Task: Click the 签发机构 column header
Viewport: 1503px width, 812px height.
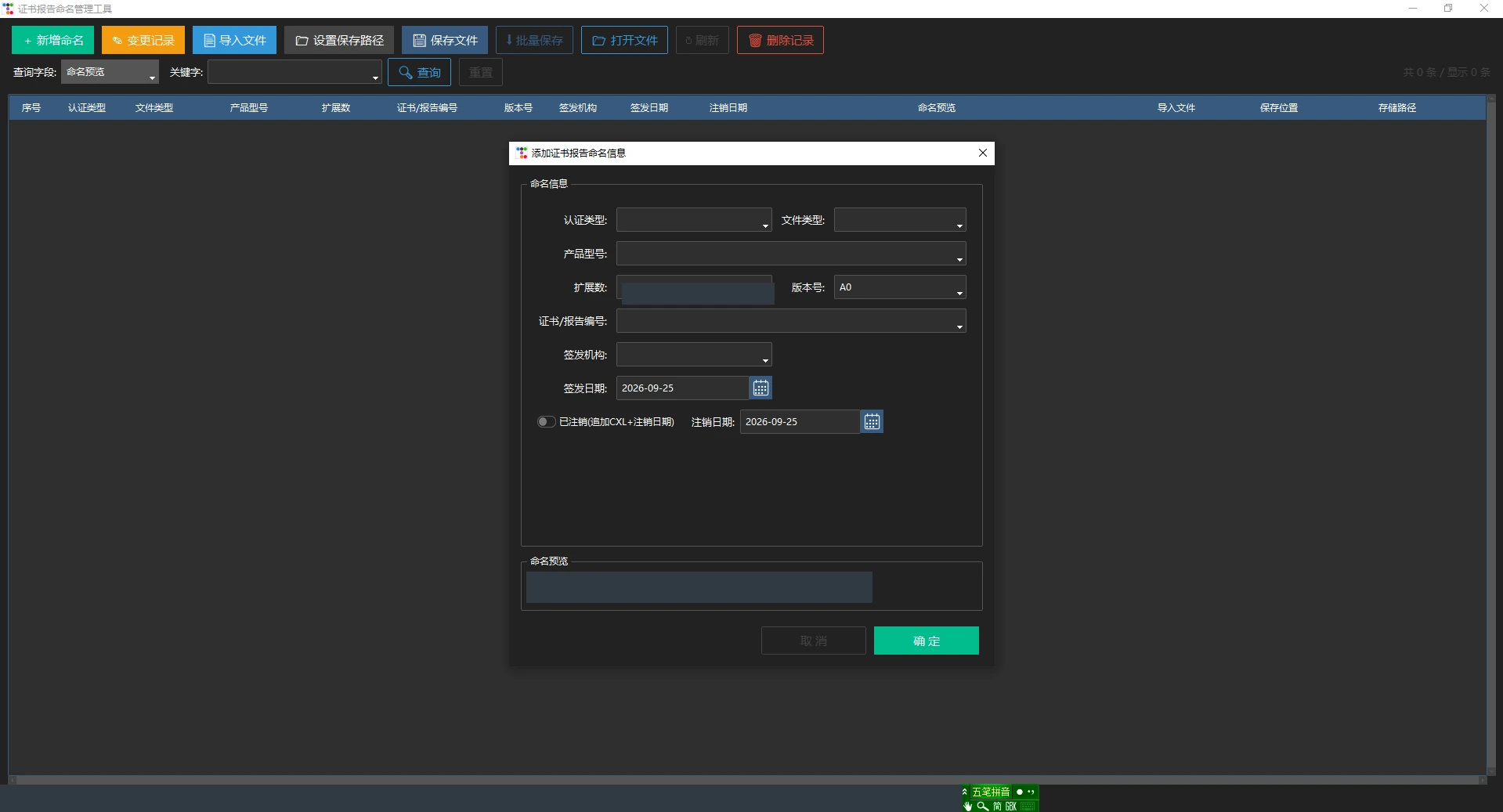Action: pos(578,107)
